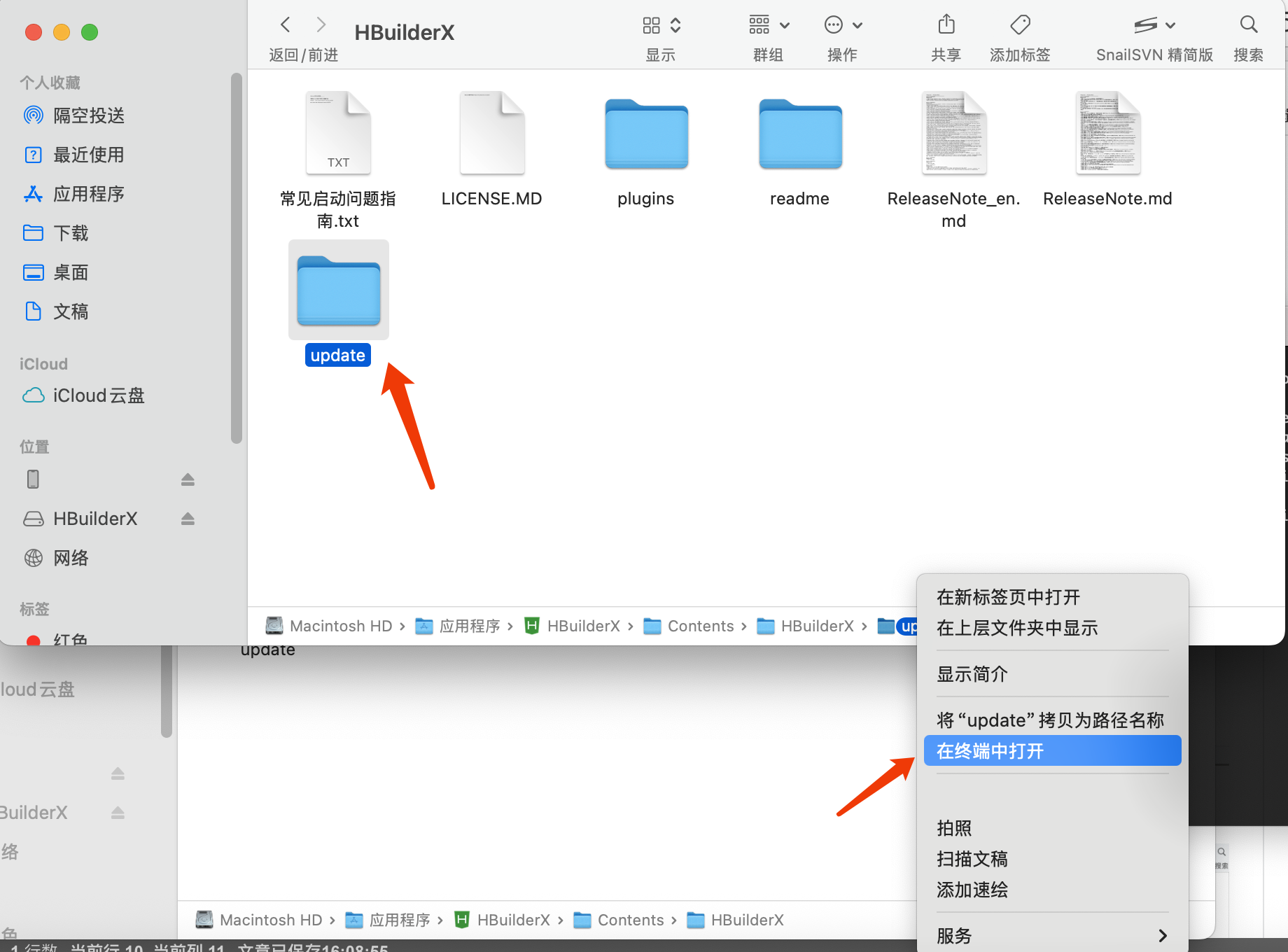The image size is (1288, 952).
Task: Expand the 显示 view options chevron
Action: click(675, 25)
